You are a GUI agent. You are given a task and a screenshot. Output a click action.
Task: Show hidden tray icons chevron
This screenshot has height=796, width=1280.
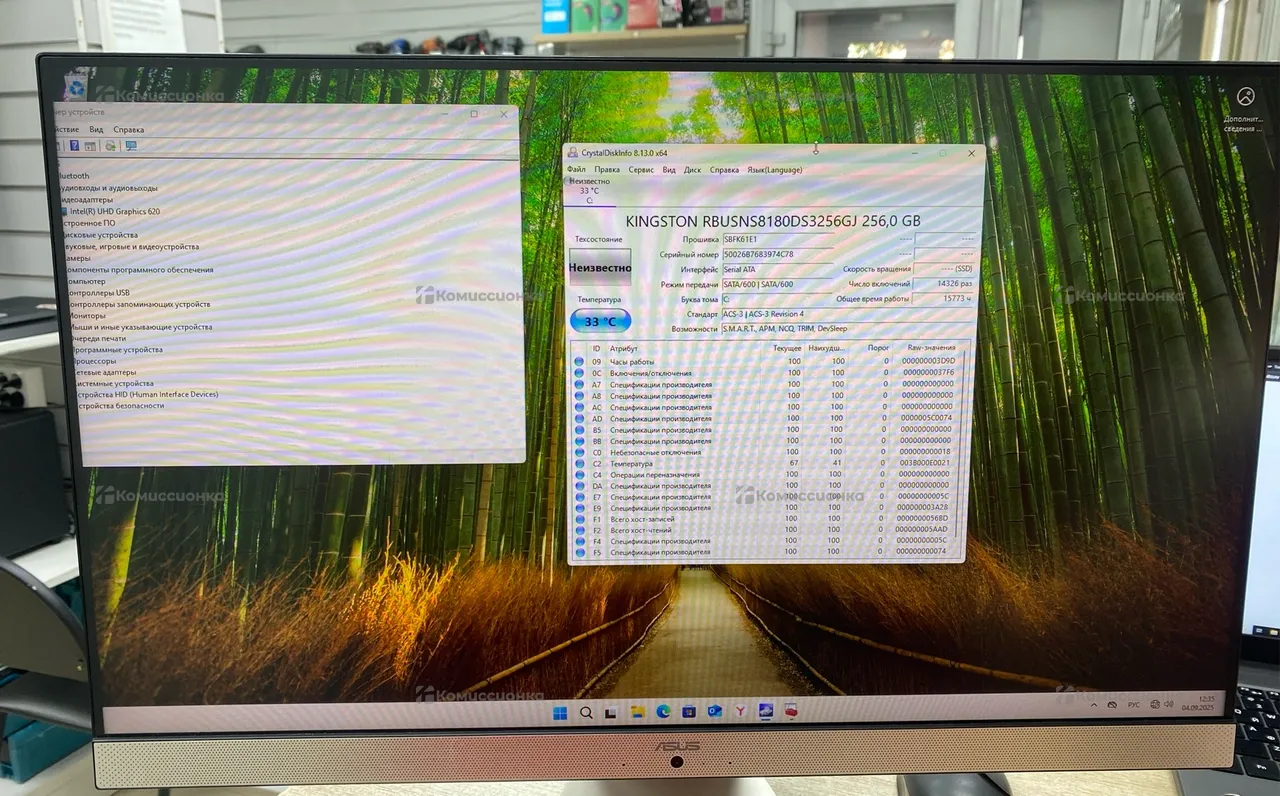(x=1094, y=705)
